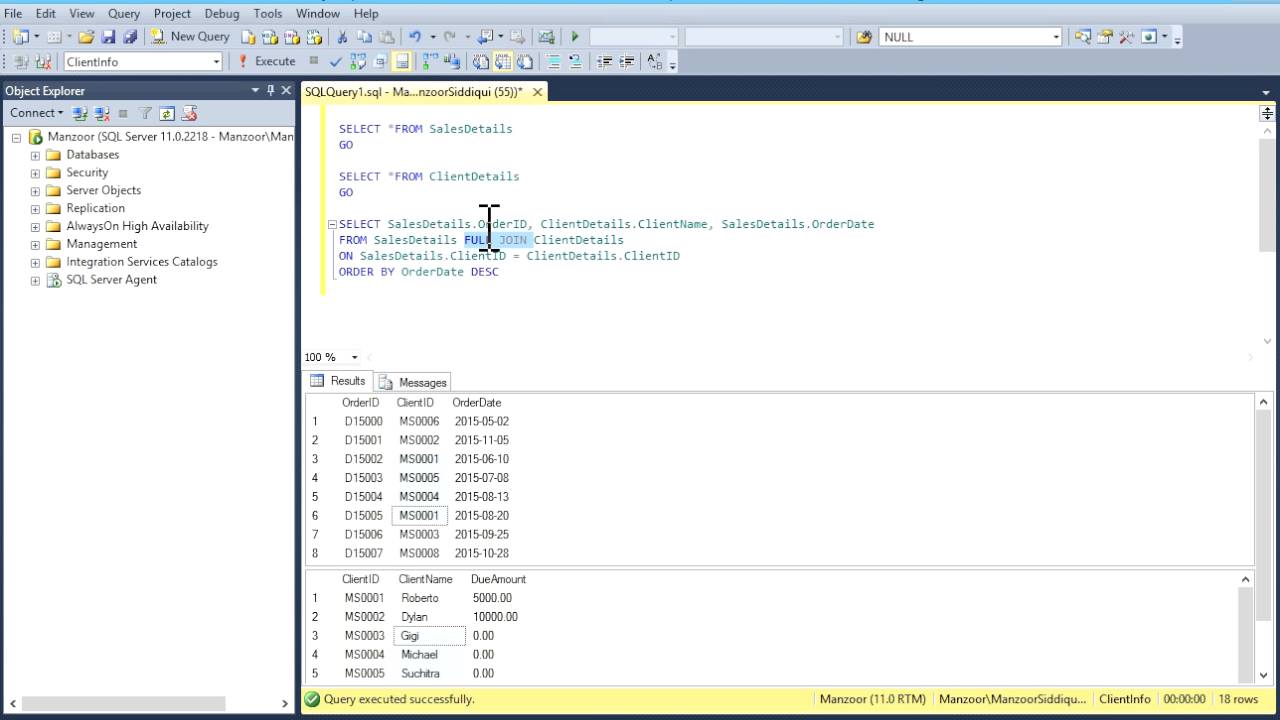Click the Comment Out Selected Lines icon

click(553, 62)
